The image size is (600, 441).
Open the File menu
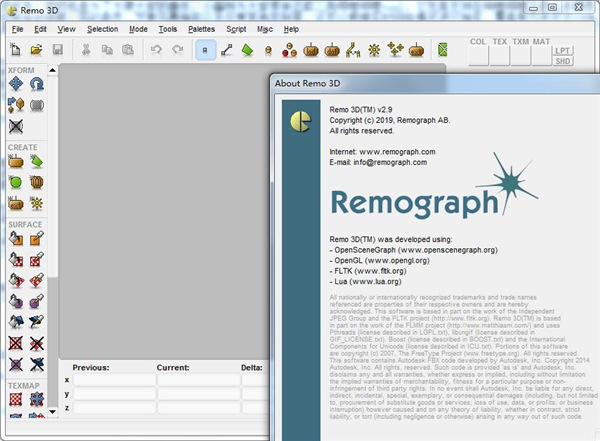[17, 29]
